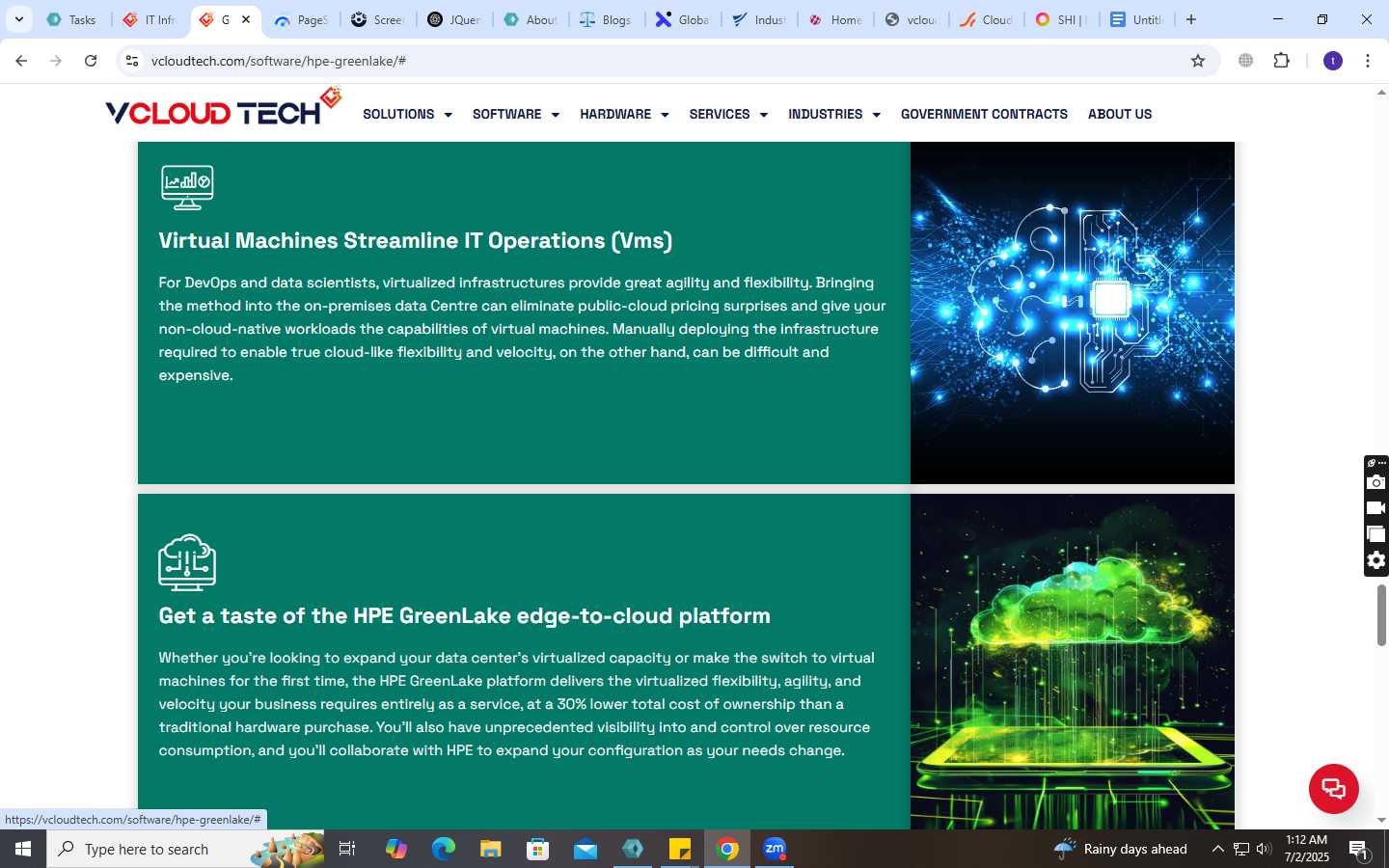The height and width of the screenshot is (868, 1389).
Task: Open the volume speaker icon in system tray
Action: 1264,849
